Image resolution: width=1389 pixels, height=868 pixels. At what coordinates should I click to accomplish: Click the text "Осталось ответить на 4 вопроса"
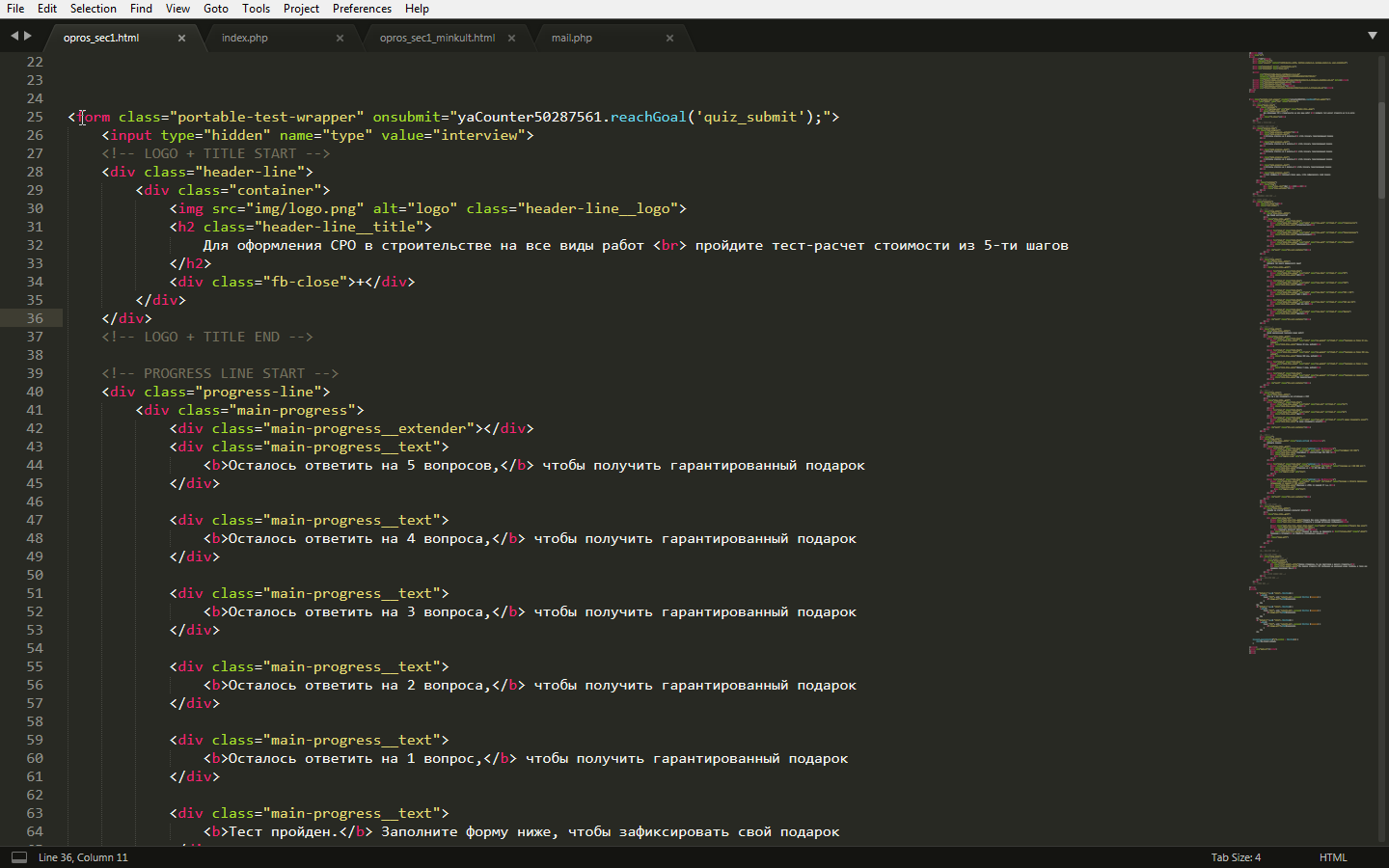click(x=356, y=538)
